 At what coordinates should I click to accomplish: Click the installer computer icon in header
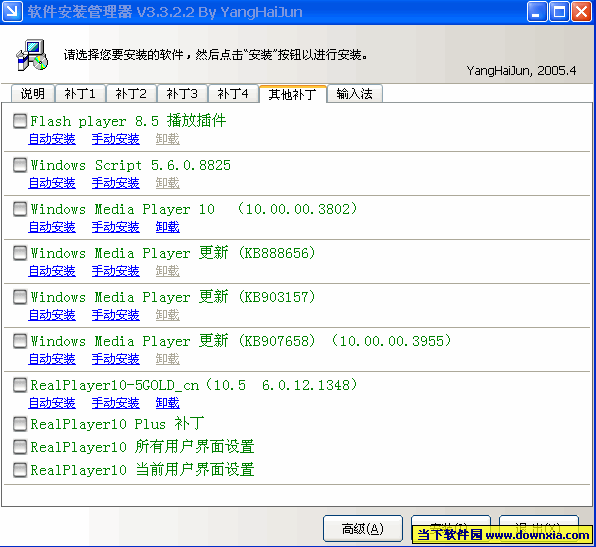pos(32,55)
